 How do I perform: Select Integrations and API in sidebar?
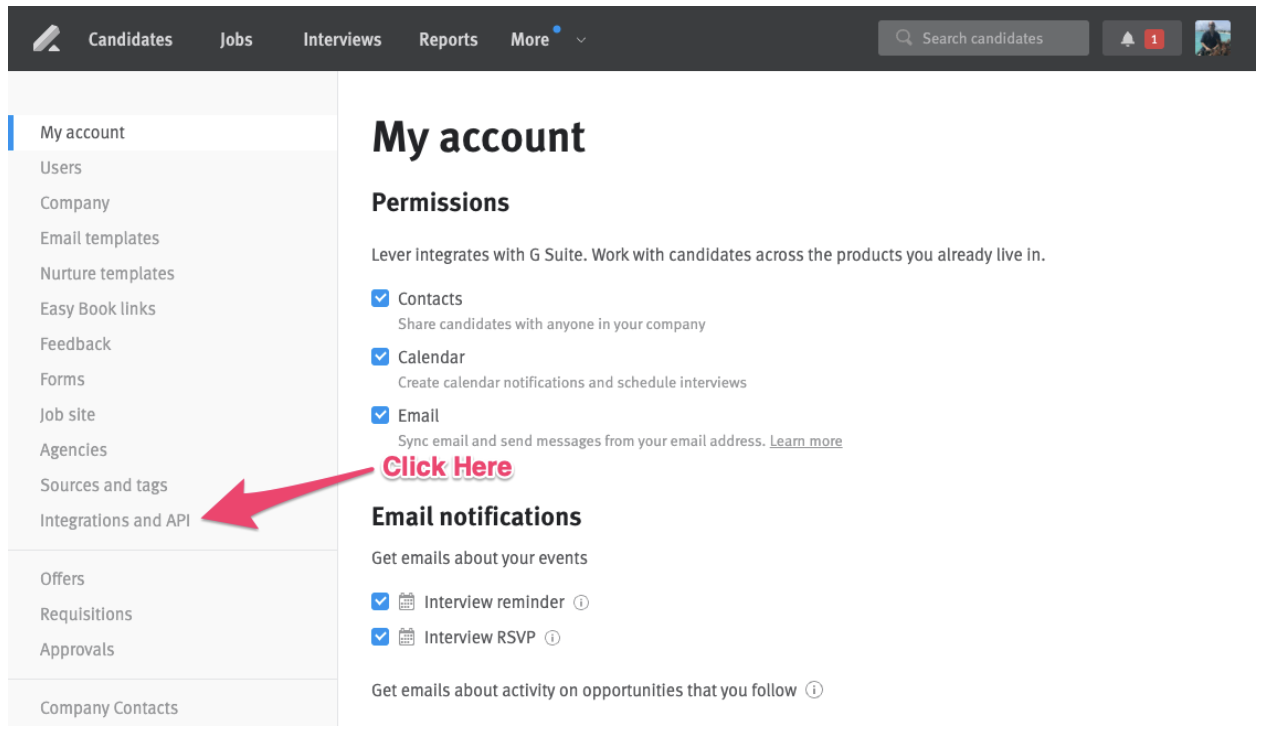(114, 520)
